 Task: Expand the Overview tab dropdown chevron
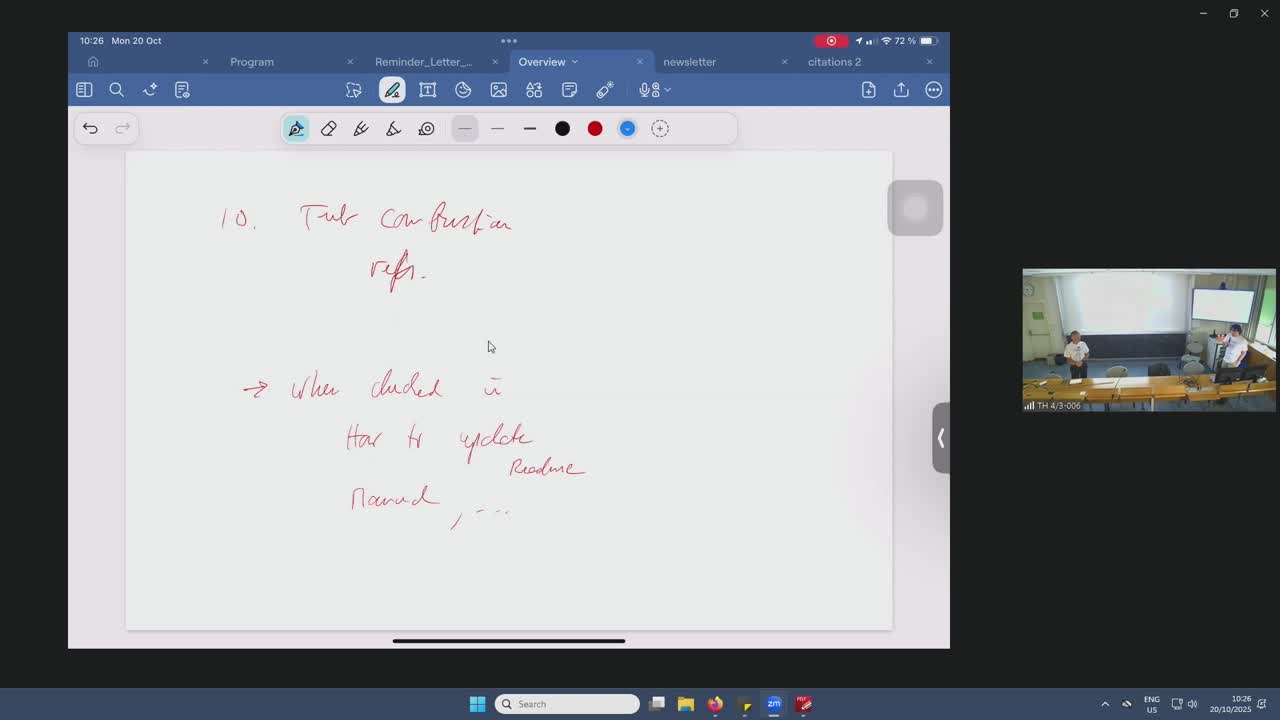[575, 62]
